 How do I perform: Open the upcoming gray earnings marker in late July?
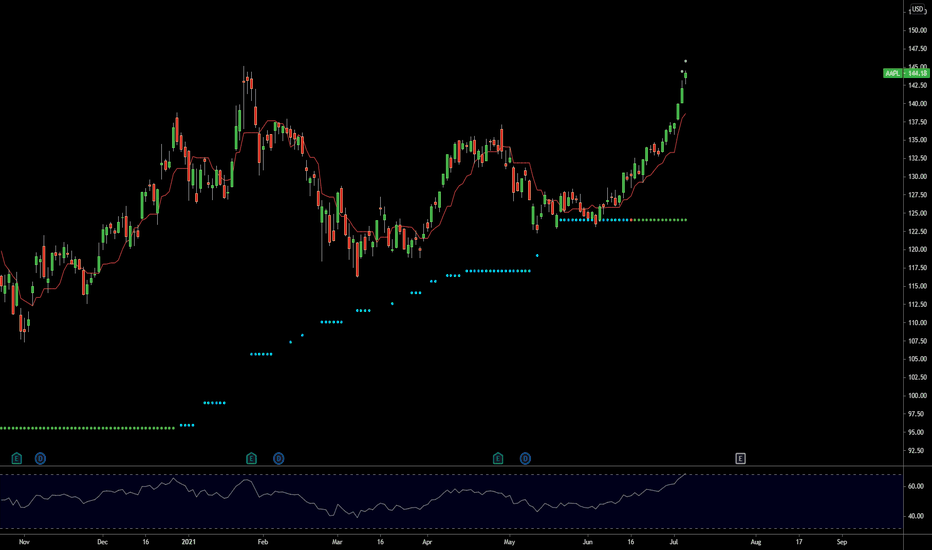[741, 458]
